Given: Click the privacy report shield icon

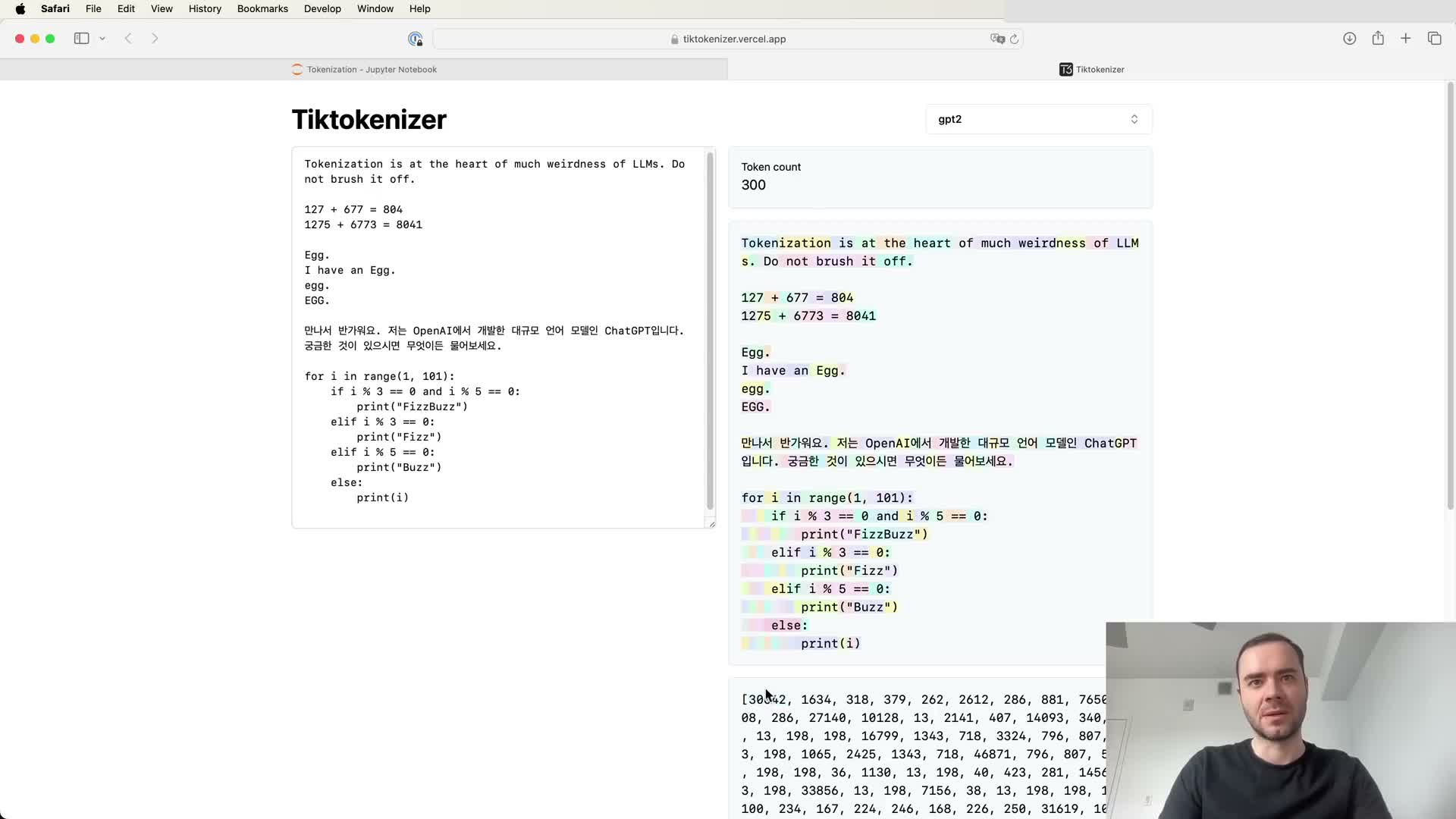Looking at the screenshot, I should pyautogui.click(x=415, y=39).
